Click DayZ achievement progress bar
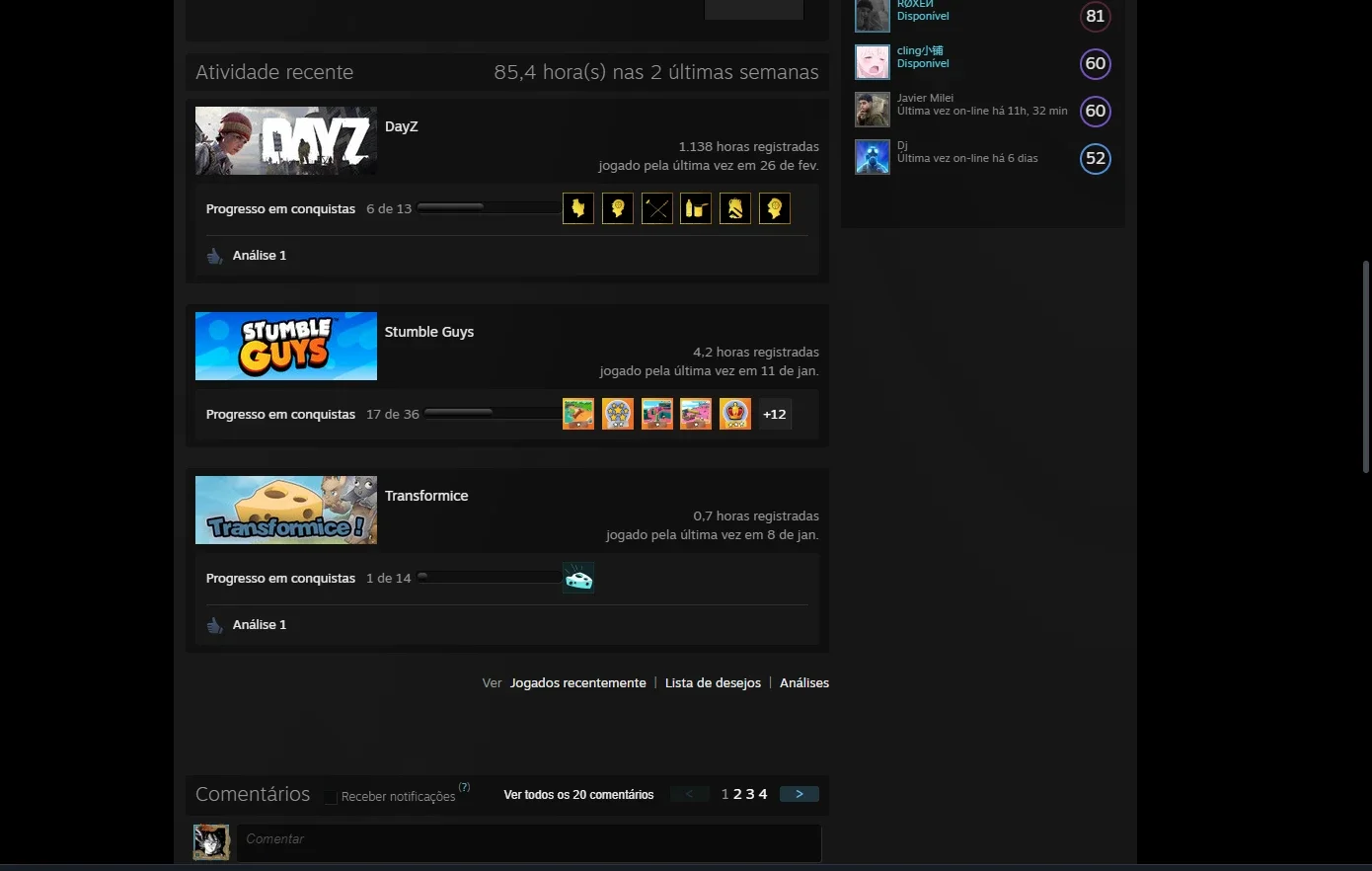 click(489, 207)
